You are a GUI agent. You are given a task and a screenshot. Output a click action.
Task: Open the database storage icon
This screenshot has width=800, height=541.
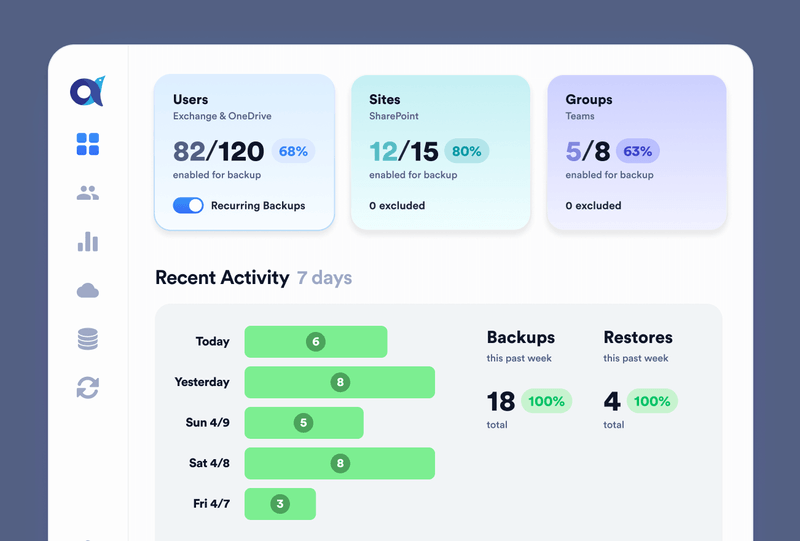point(88,339)
